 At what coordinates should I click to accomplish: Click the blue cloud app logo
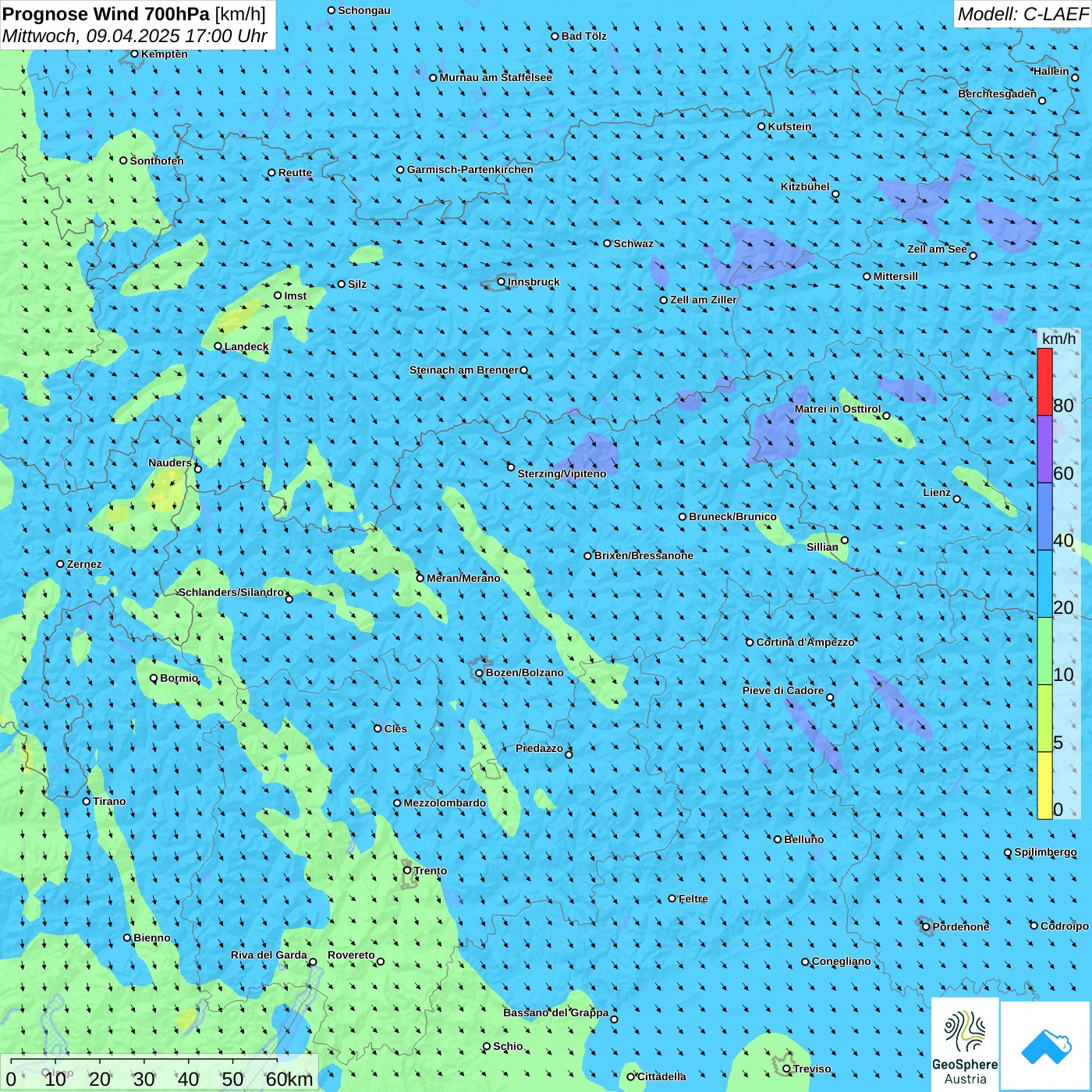point(1046,1045)
